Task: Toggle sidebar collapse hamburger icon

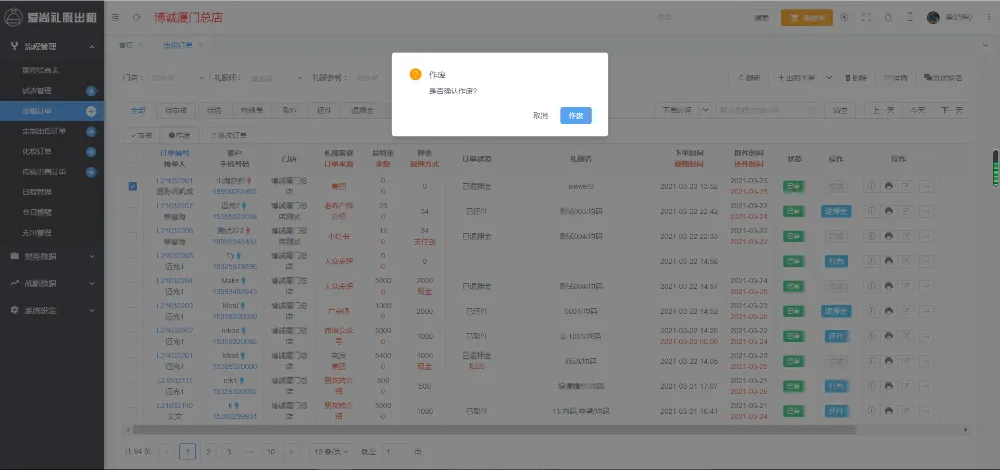Action: click(116, 17)
